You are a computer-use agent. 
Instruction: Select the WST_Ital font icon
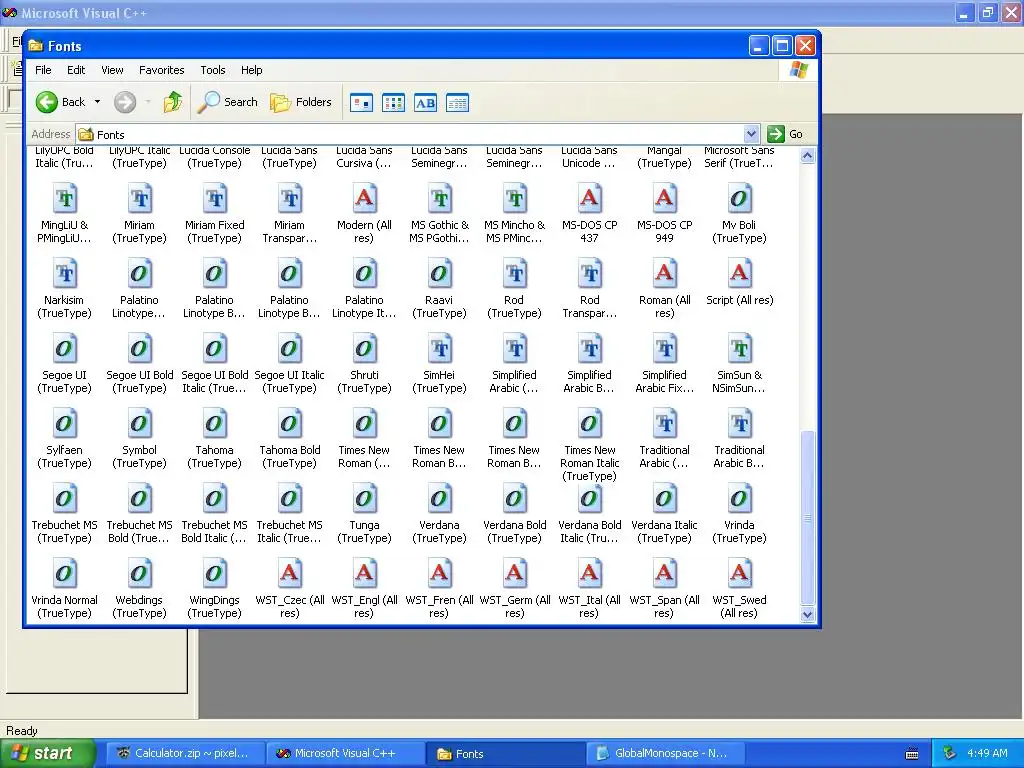pos(590,573)
